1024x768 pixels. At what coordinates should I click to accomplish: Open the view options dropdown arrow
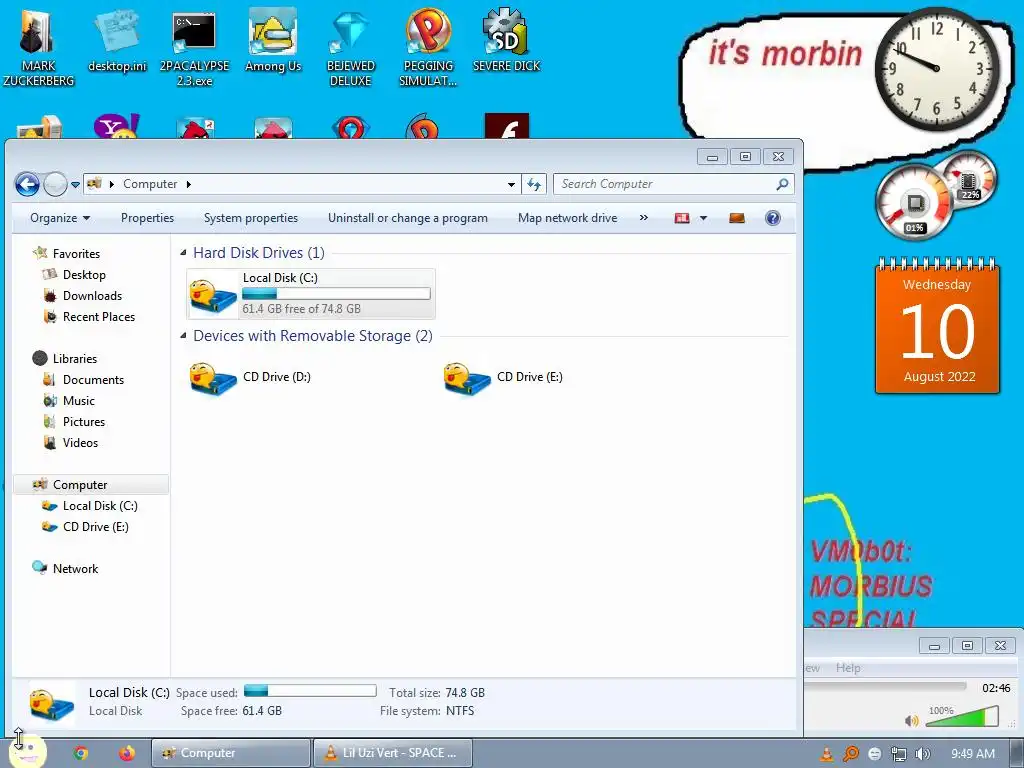click(703, 218)
